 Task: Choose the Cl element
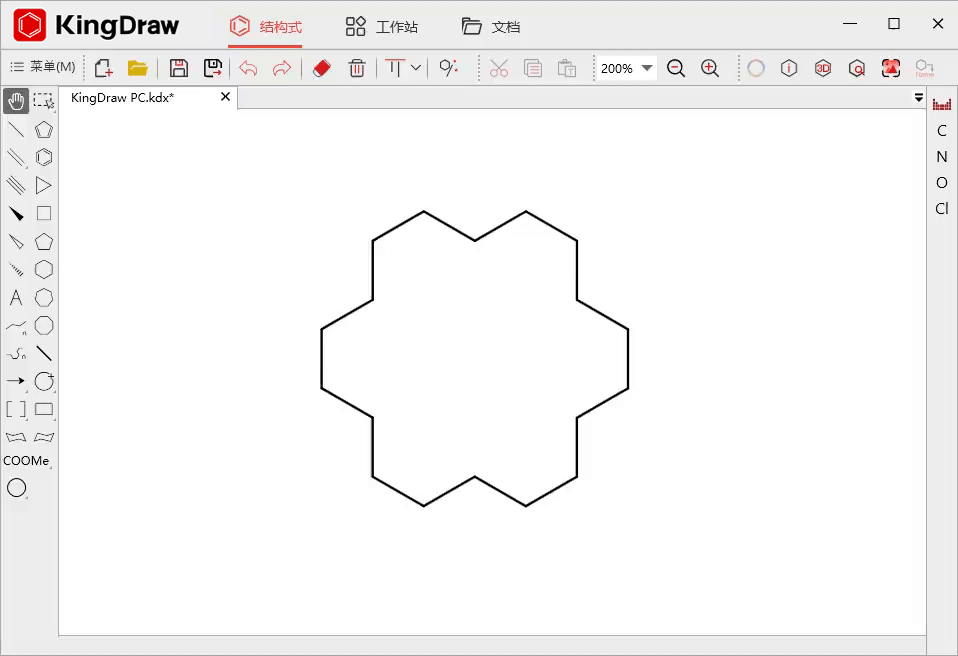point(942,208)
